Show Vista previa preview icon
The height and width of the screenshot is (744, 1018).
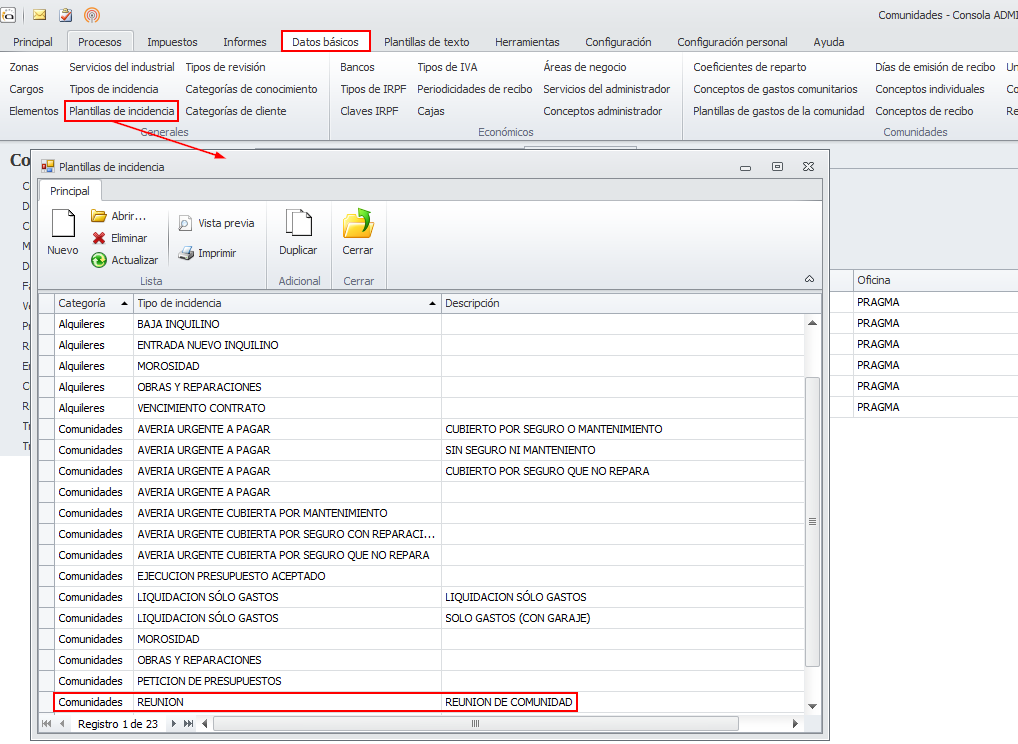click(x=185, y=223)
